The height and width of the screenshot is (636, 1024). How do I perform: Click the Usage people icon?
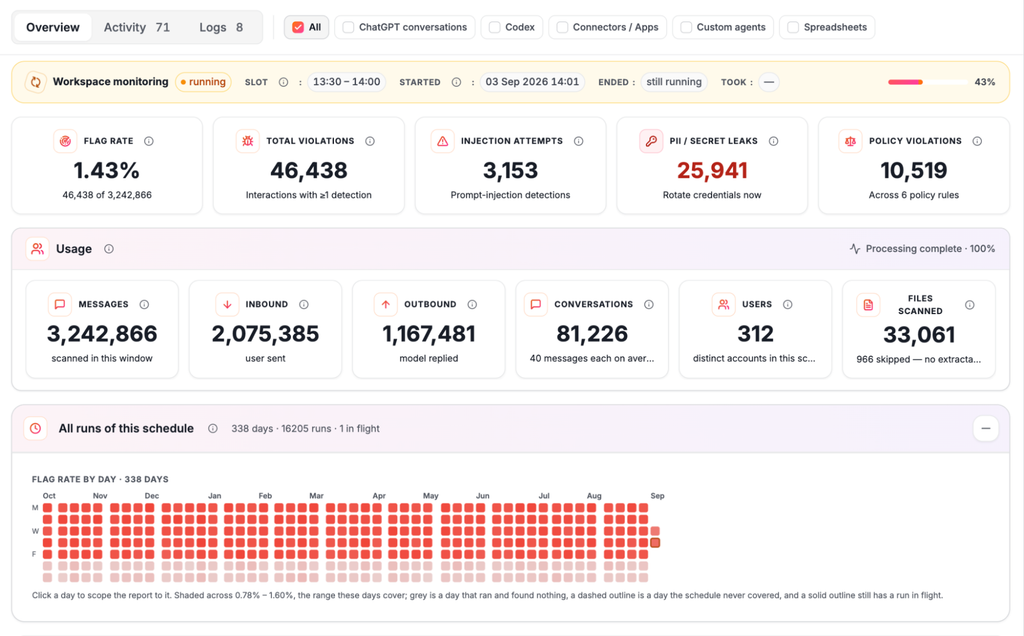point(37,249)
